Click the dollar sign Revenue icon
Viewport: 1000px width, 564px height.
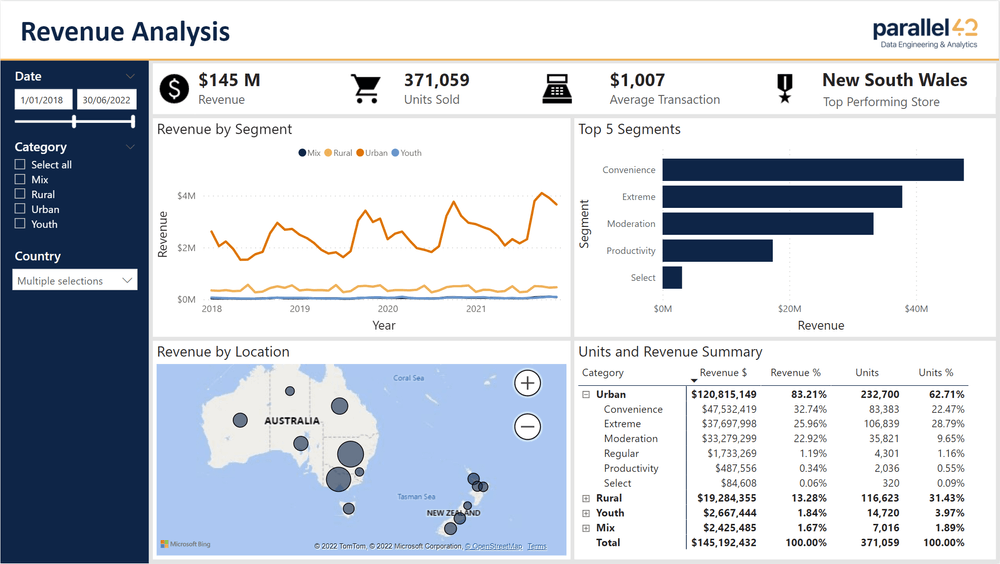point(175,89)
